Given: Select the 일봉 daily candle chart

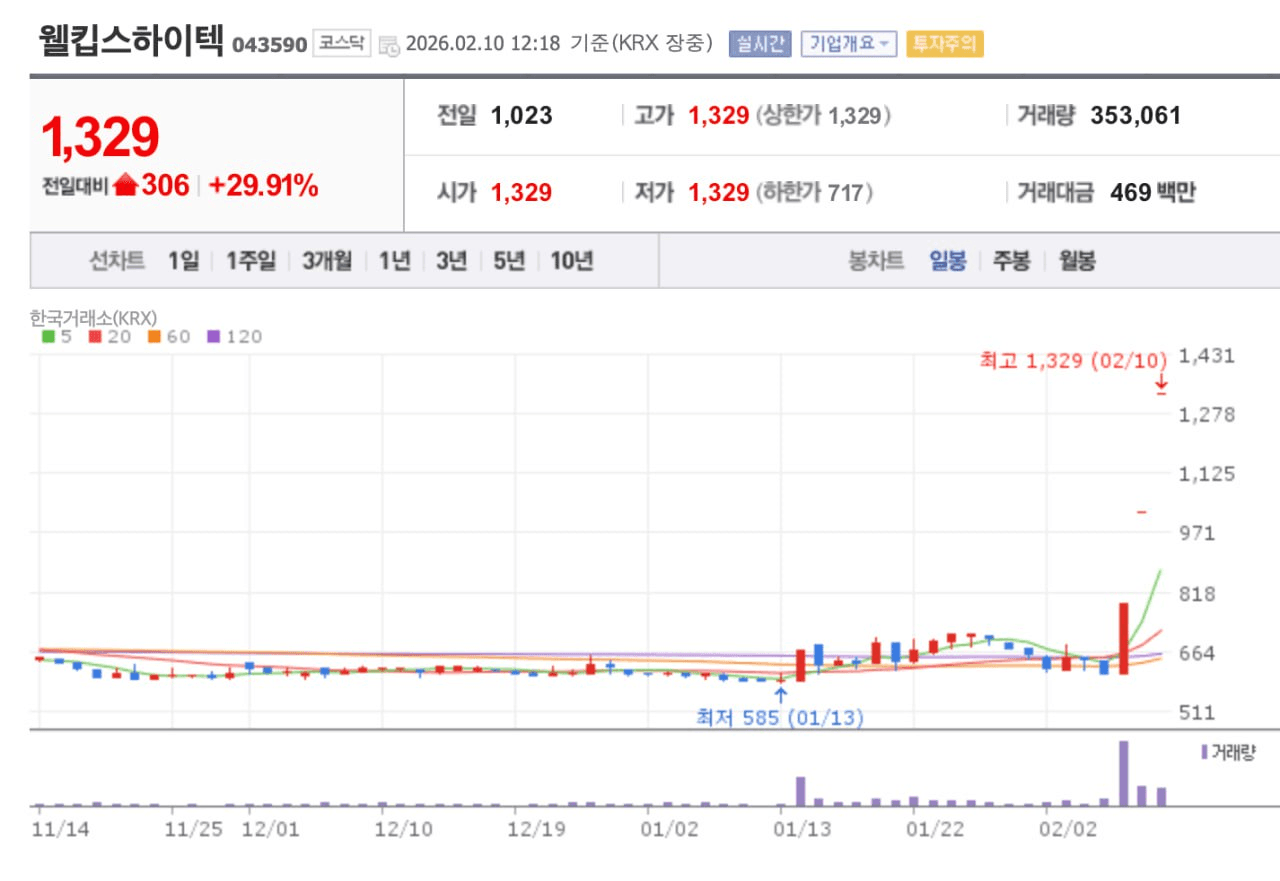Looking at the screenshot, I should click(x=947, y=261).
